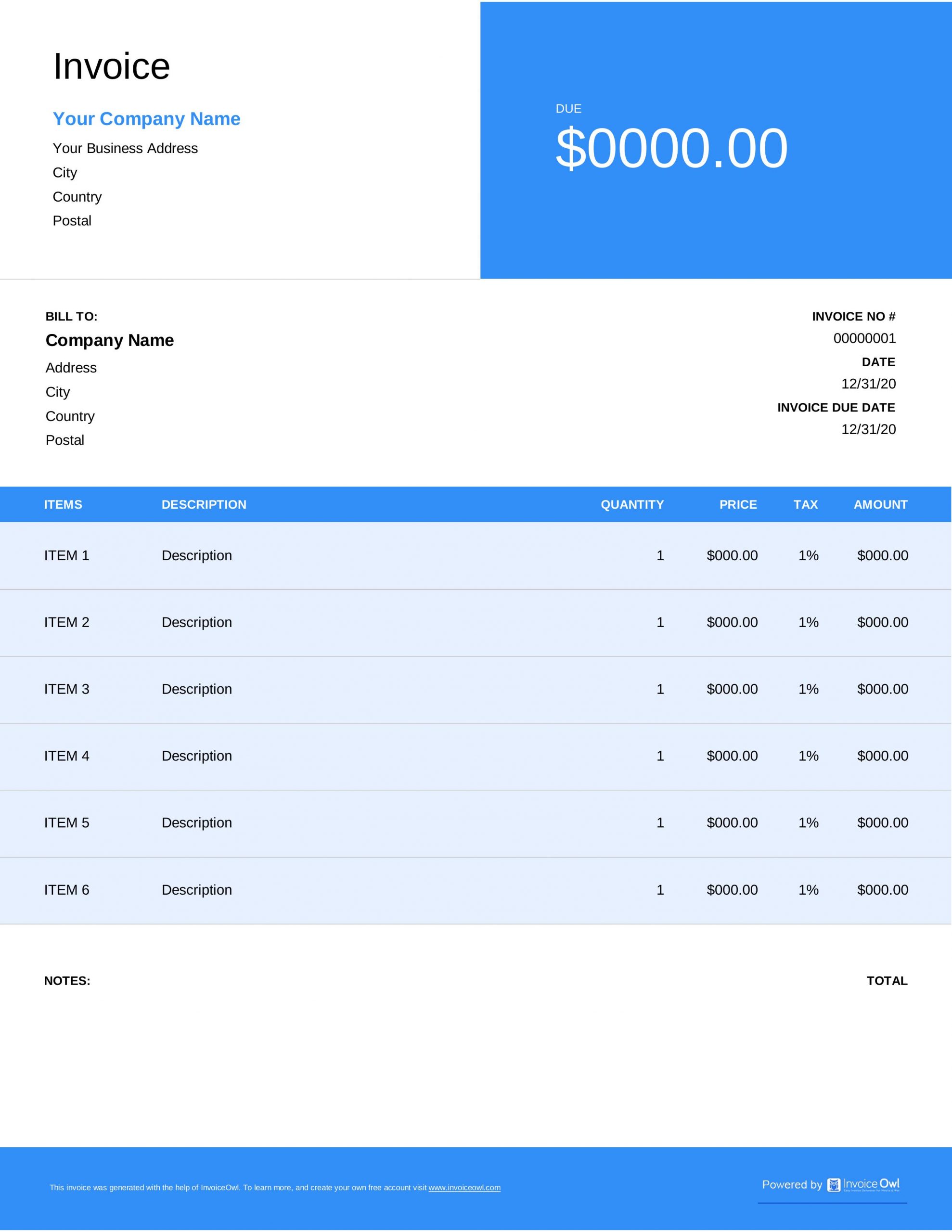Viewport: 952px width, 1232px height.
Task: Click the DESCRIPTION column header
Action: click(204, 504)
